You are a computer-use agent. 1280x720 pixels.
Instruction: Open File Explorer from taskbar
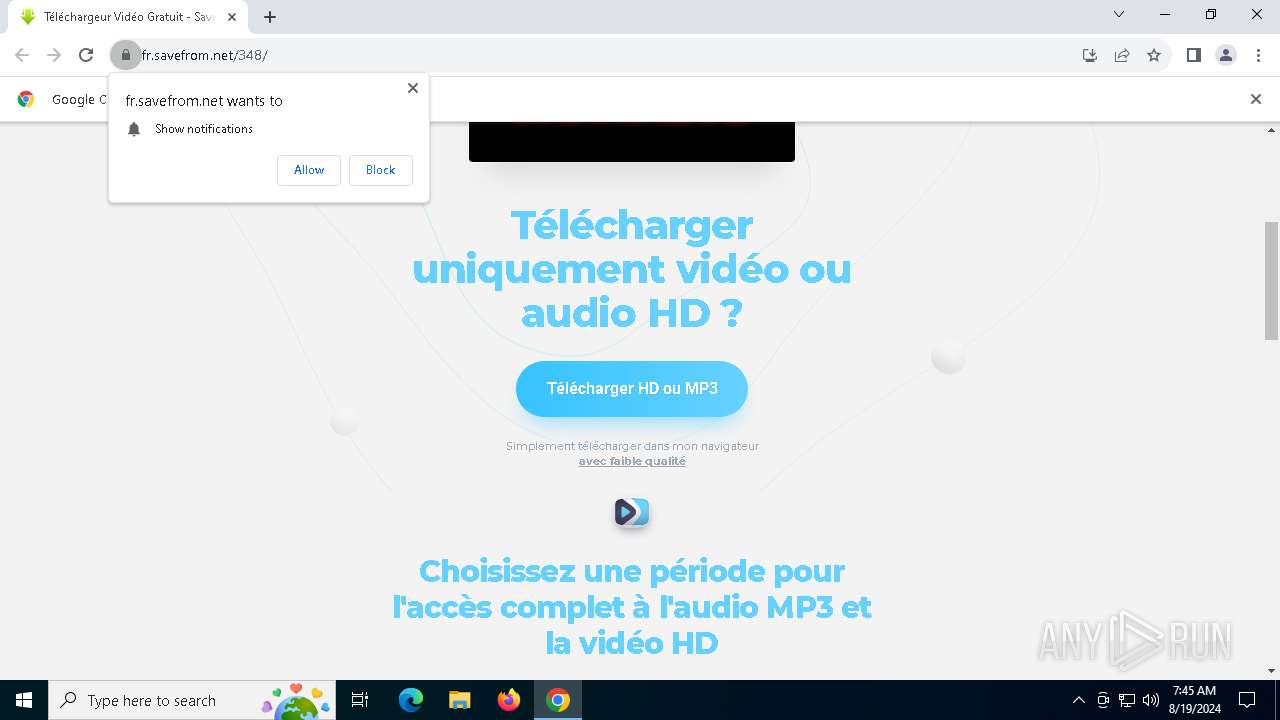coord(459,700)
